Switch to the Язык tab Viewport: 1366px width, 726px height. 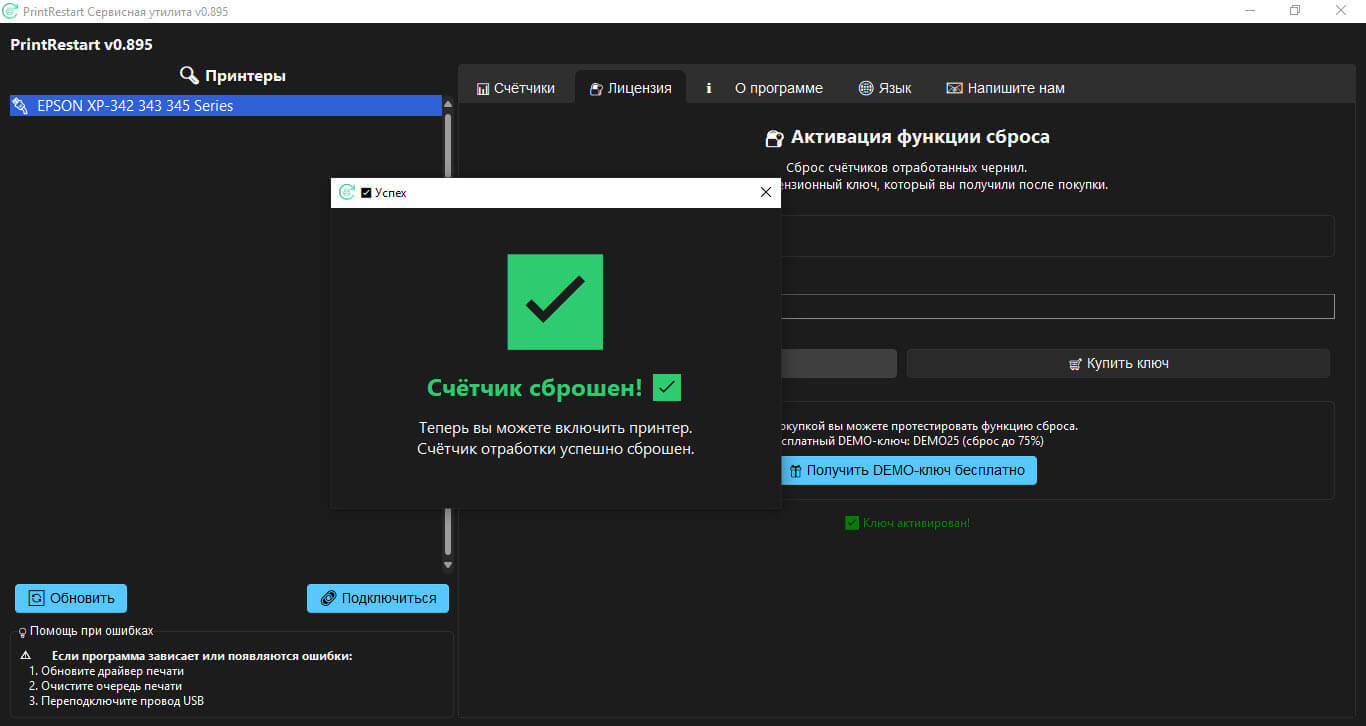point(884,88)
